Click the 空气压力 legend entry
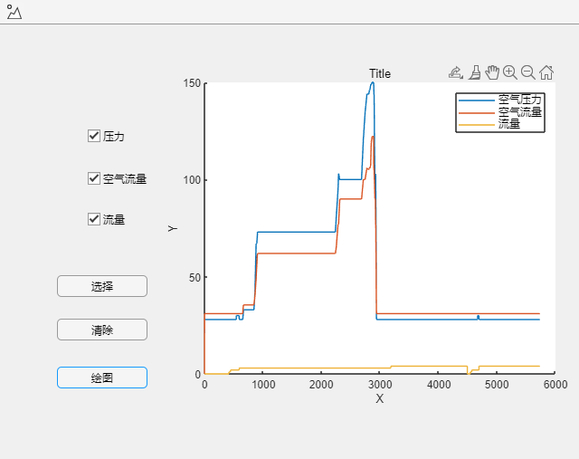 pos(520,99)
